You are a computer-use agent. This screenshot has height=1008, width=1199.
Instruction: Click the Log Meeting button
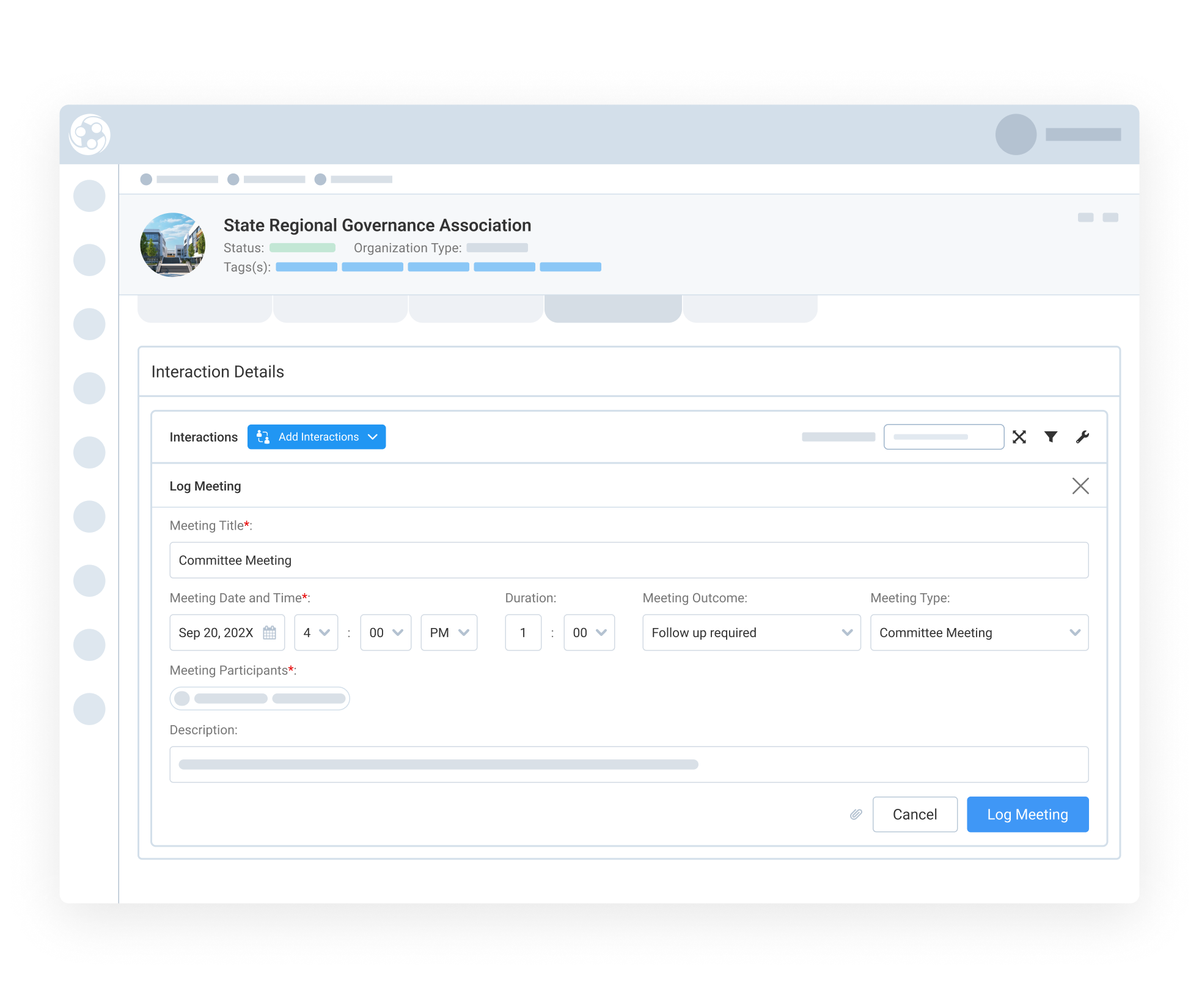coord(1027,814)
